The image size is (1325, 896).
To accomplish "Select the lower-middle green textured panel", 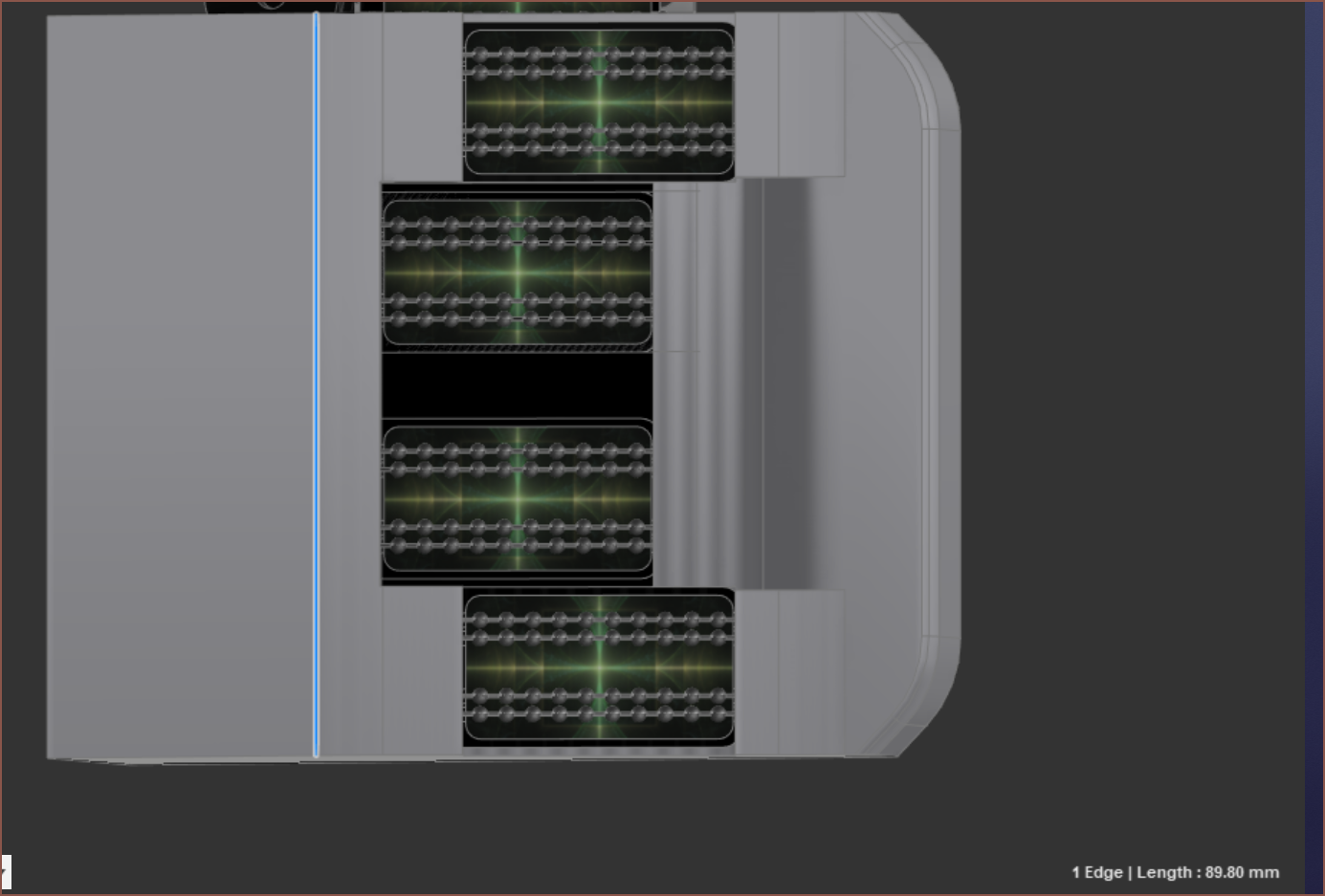I will [x=518, y=498].
